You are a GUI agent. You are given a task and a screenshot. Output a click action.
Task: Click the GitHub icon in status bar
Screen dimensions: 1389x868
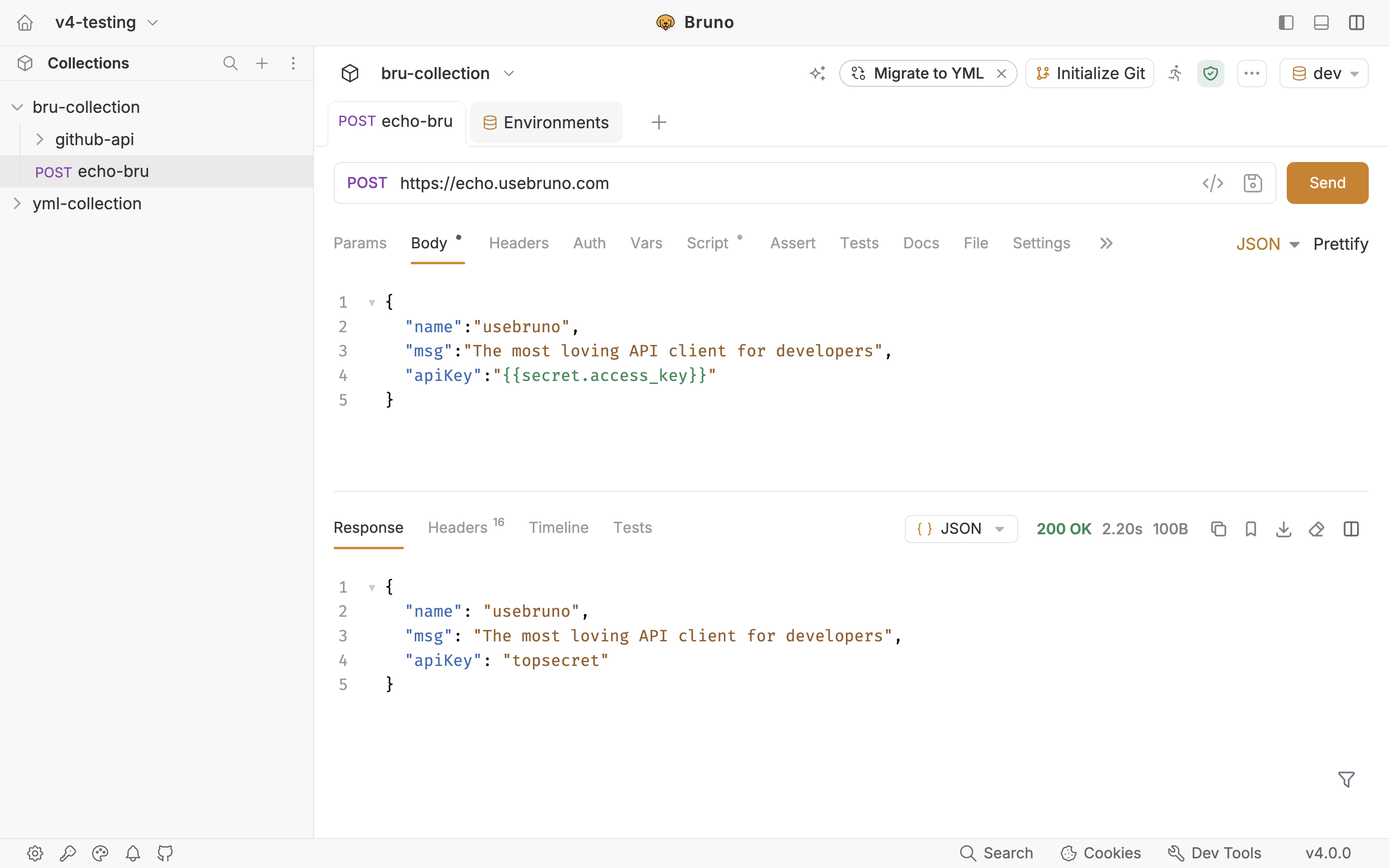click(165, 853)
